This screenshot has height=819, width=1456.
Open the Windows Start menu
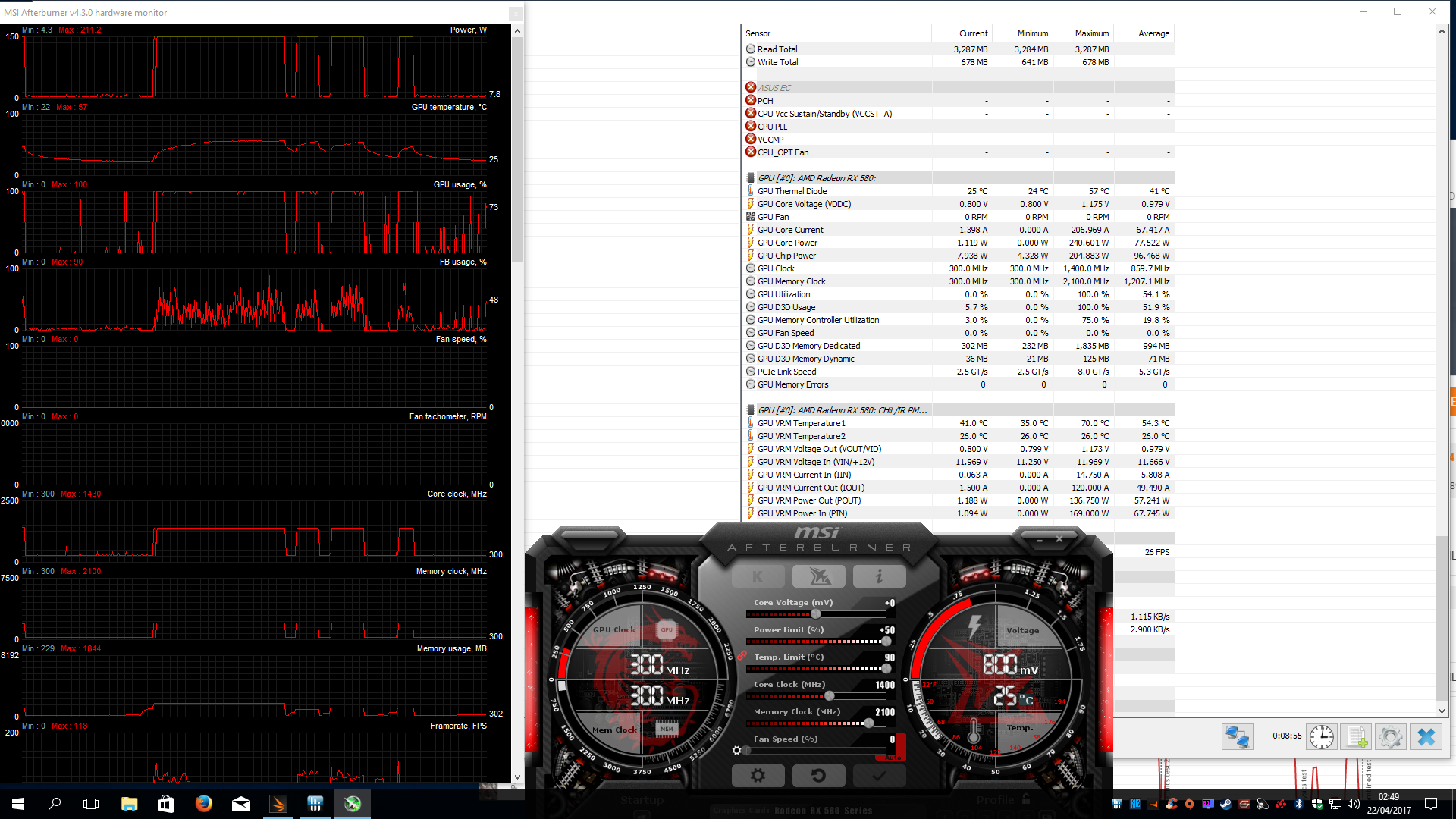click(x=18, y=803)
